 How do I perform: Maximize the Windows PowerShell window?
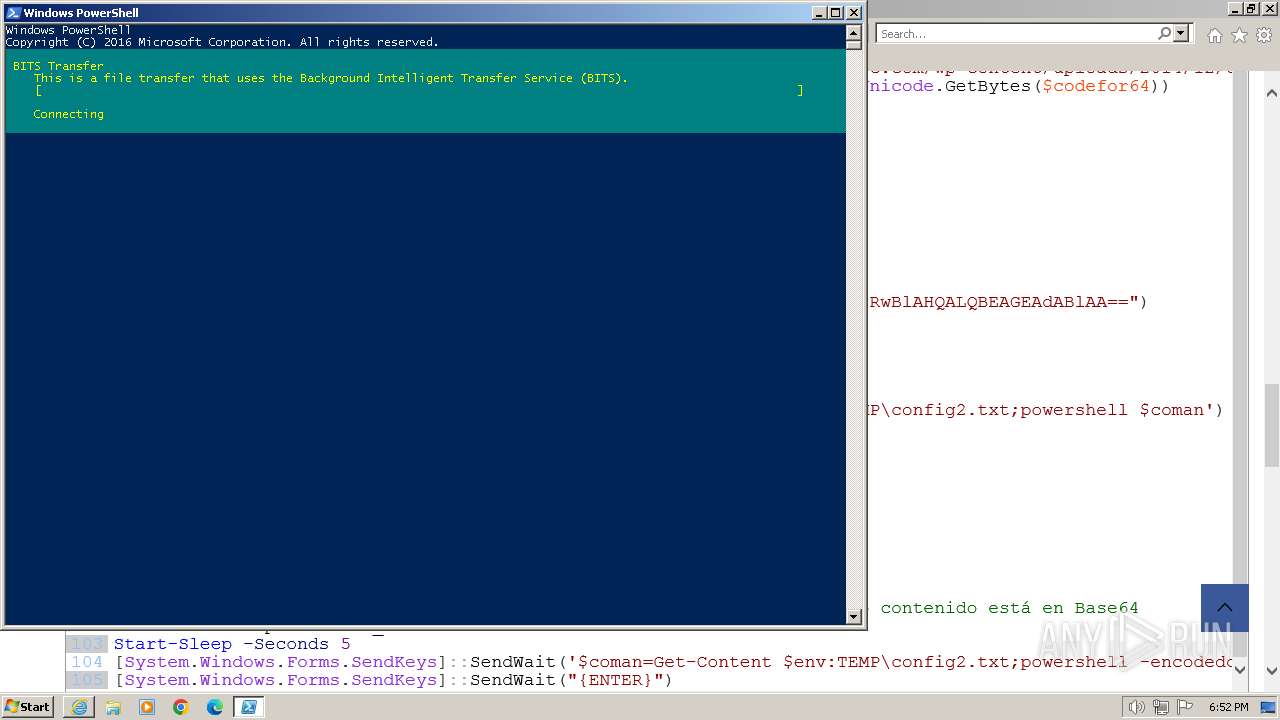(x=836, y=13)
